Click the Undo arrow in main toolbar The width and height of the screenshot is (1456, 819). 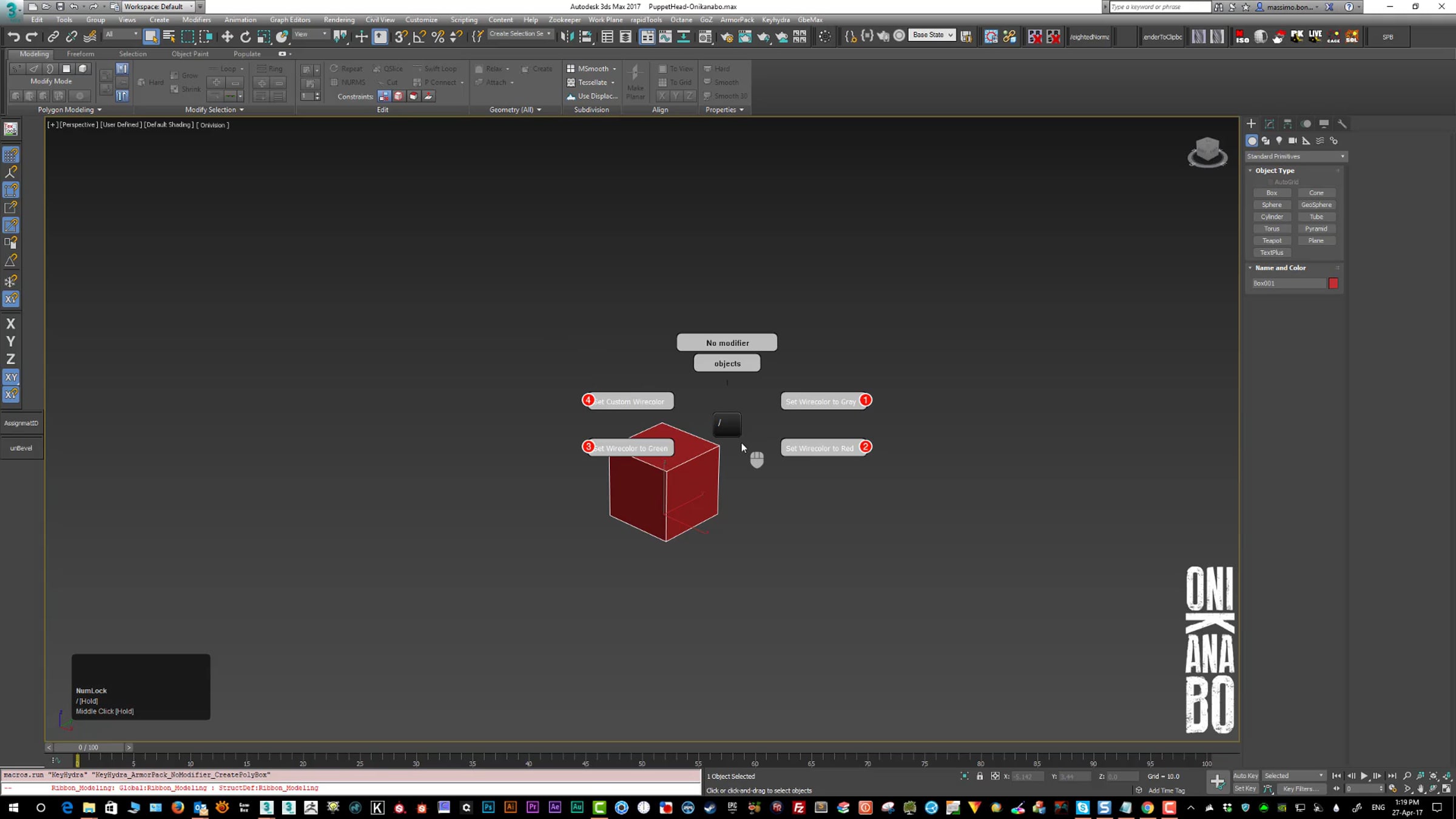[x=13, y=37]
